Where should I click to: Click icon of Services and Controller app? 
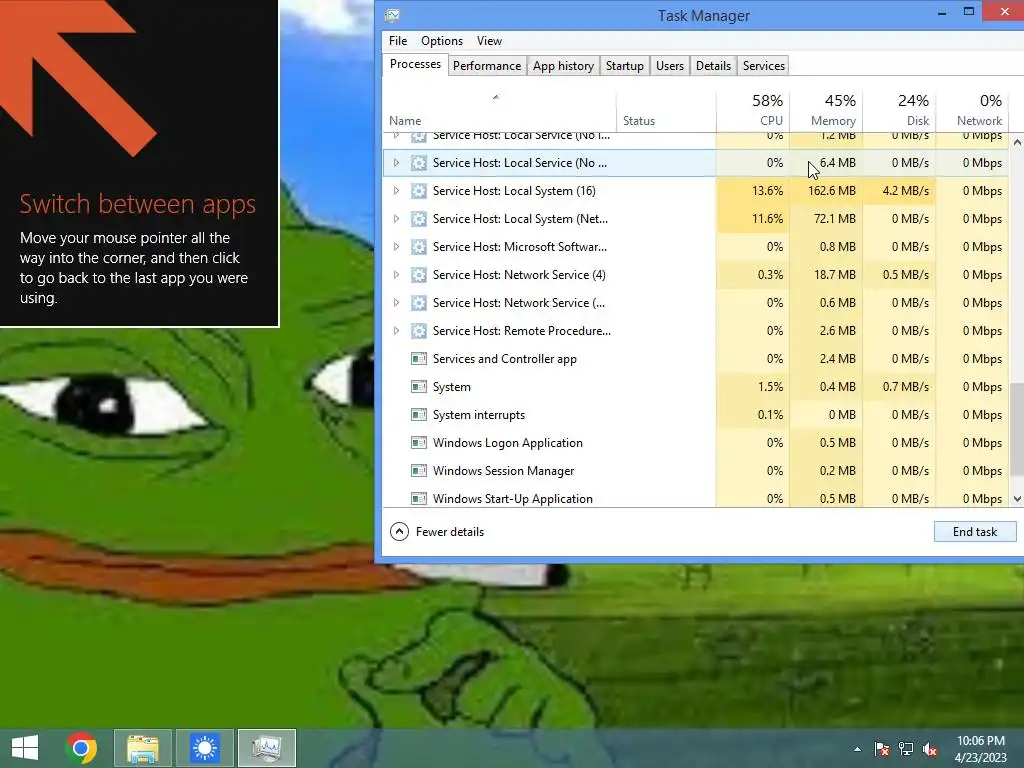coord(419,359)
